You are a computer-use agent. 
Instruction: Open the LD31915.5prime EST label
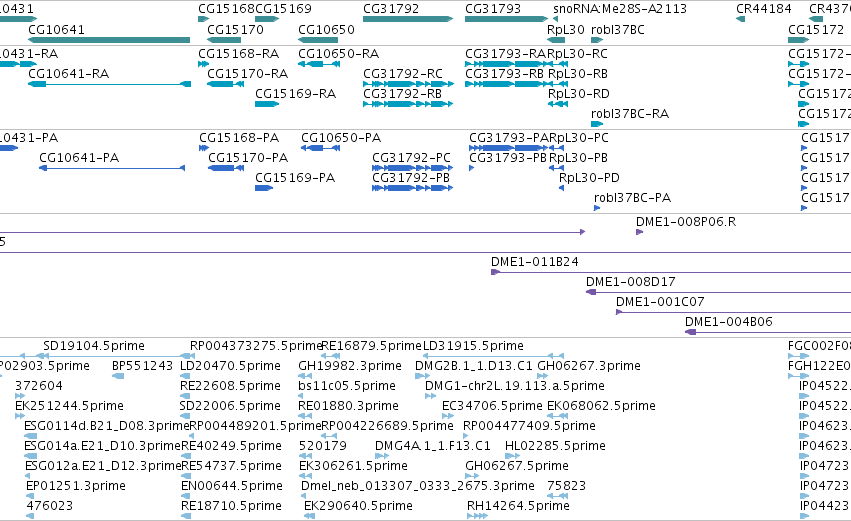tap(473, 346)
